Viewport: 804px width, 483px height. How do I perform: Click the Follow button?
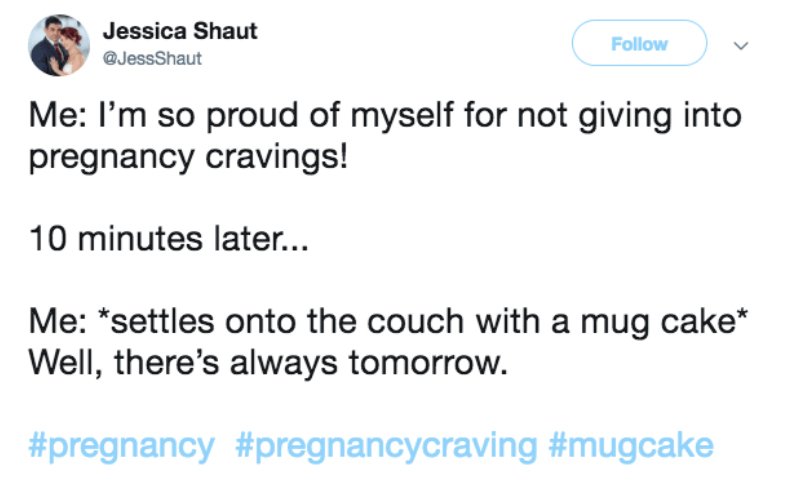click(639, 43)
